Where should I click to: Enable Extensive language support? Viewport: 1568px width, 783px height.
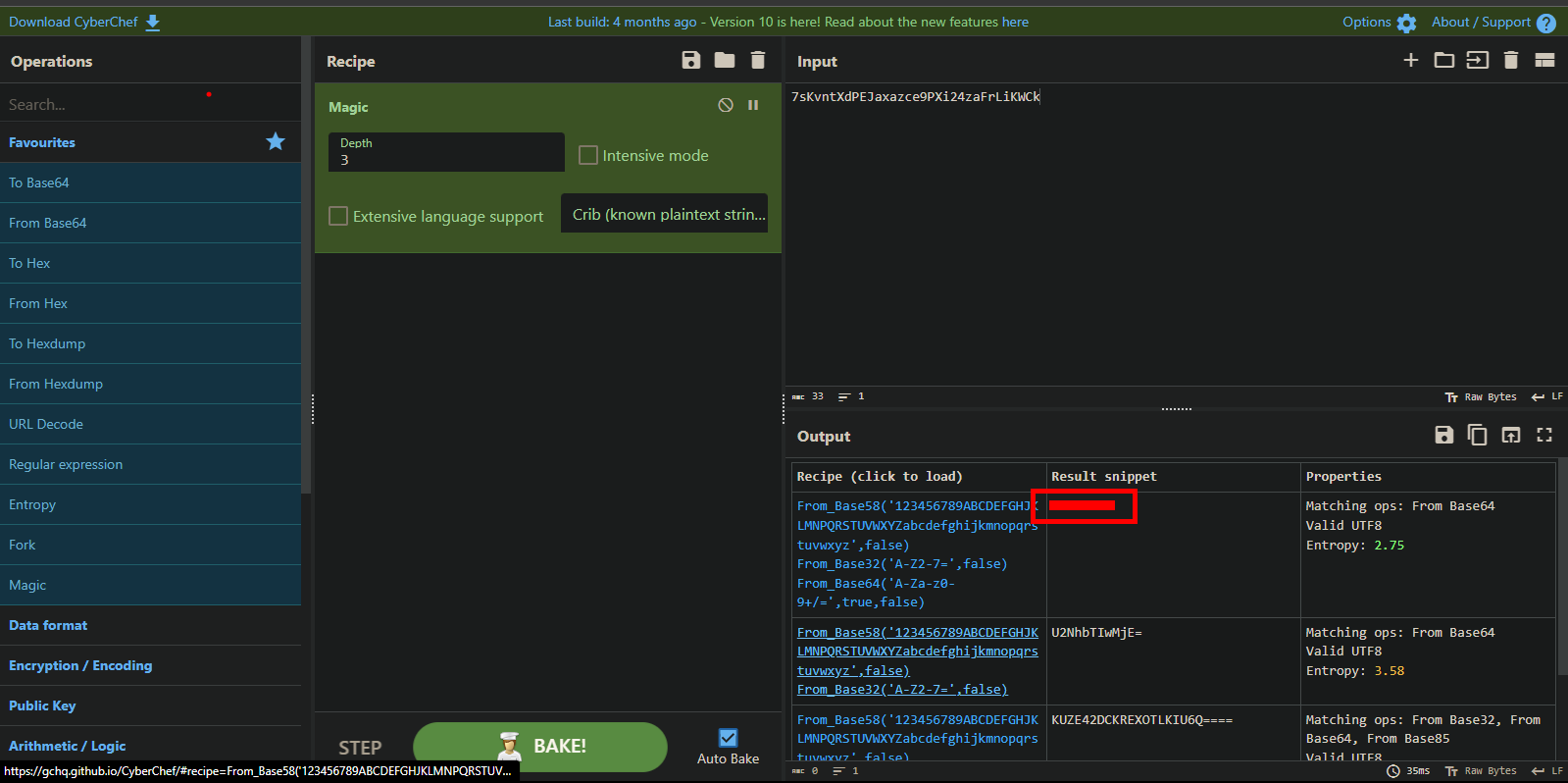point(338,216)
